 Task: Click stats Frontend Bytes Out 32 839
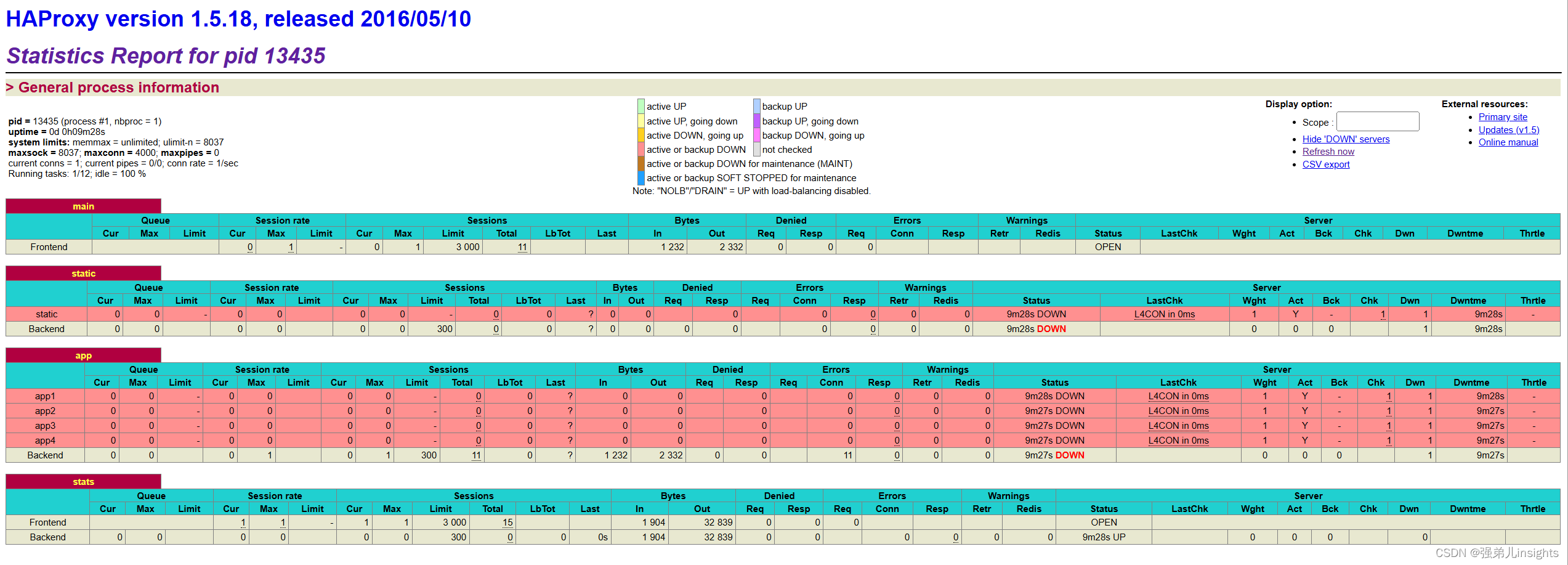[718, 522]
